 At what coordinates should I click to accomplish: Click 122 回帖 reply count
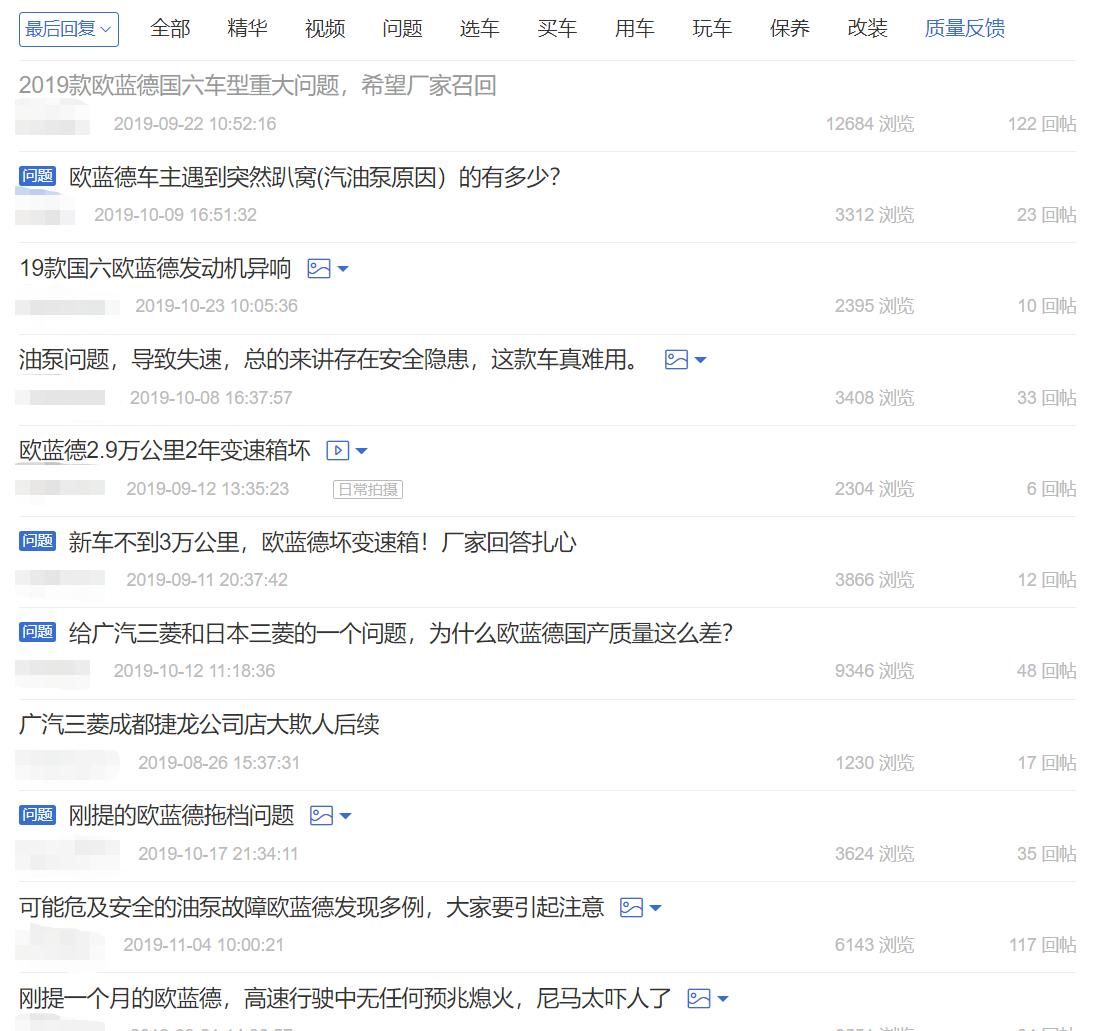click(1042, 124)
